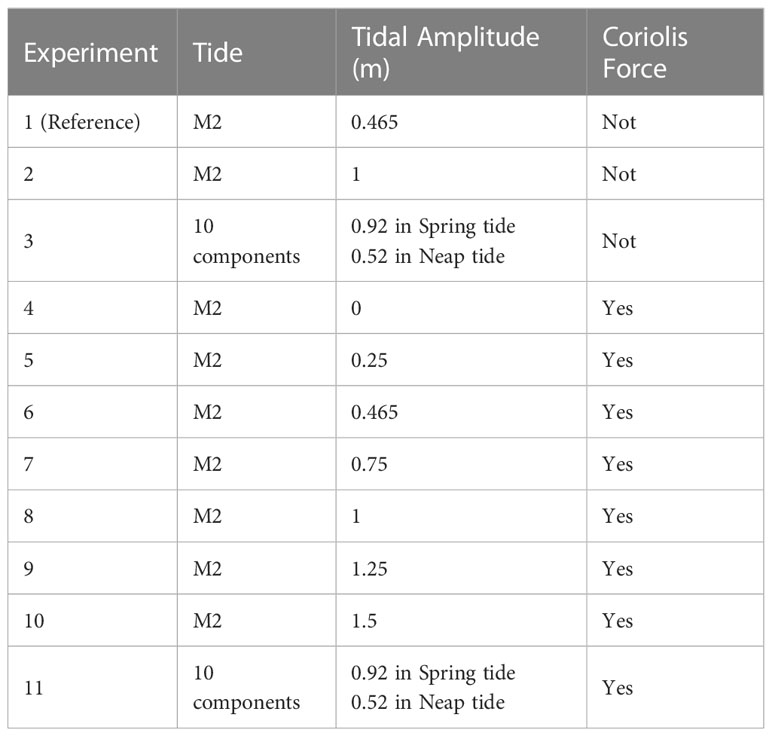Click amplitude 0 in experiment 4
The image size is (772, 736).
tap(356, 308)
